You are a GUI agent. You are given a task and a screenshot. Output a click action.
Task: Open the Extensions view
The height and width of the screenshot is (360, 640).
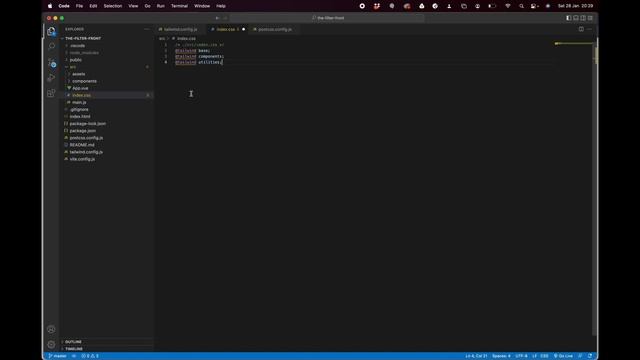(x=51, y=93)
